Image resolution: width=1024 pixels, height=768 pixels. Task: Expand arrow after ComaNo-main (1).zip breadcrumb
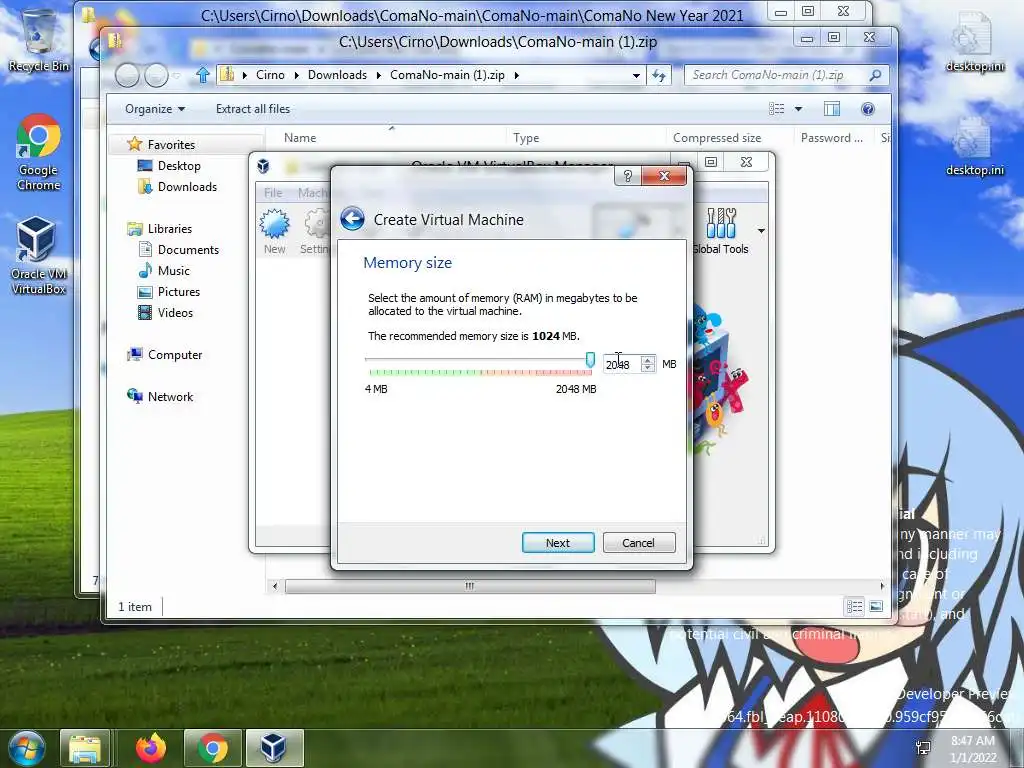[517, 75]
